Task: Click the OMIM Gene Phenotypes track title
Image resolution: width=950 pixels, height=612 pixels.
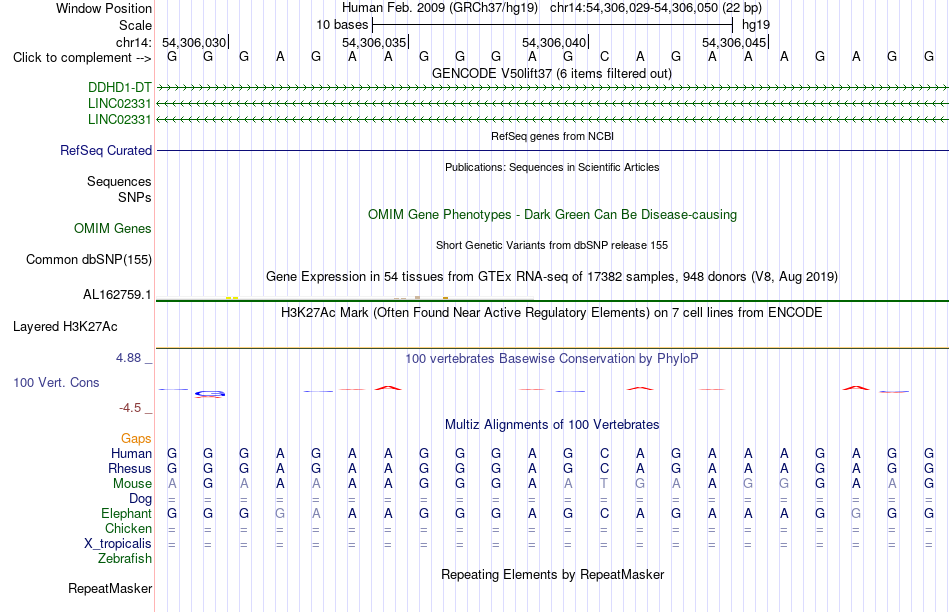Action: pyautogui.click(x=552, y=215)
